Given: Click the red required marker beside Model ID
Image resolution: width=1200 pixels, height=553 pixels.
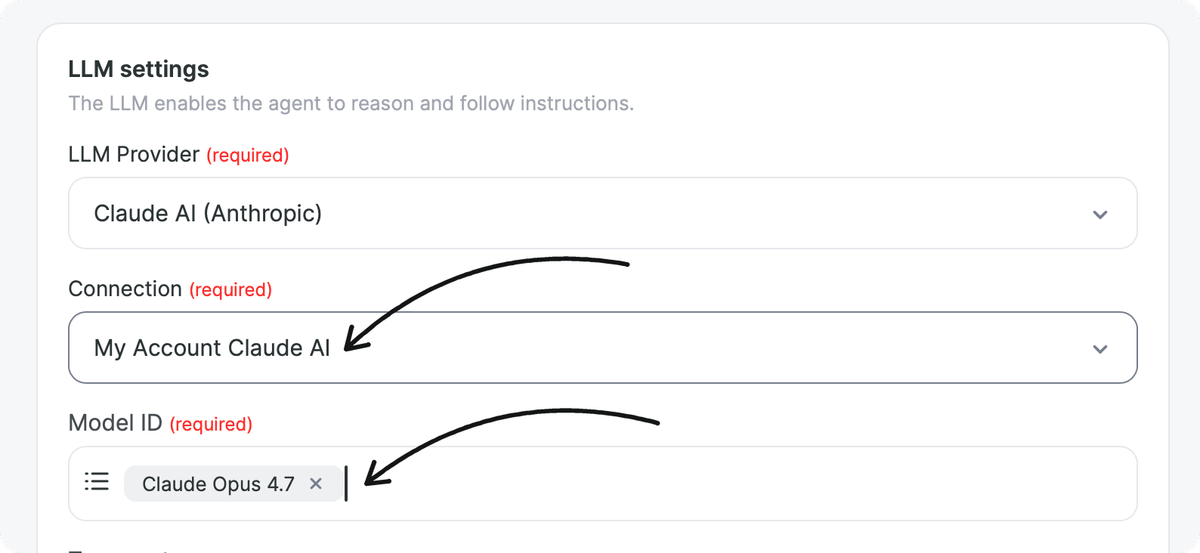Looking at the screenshot, I should pyautogui.click(x=211, y=425).
